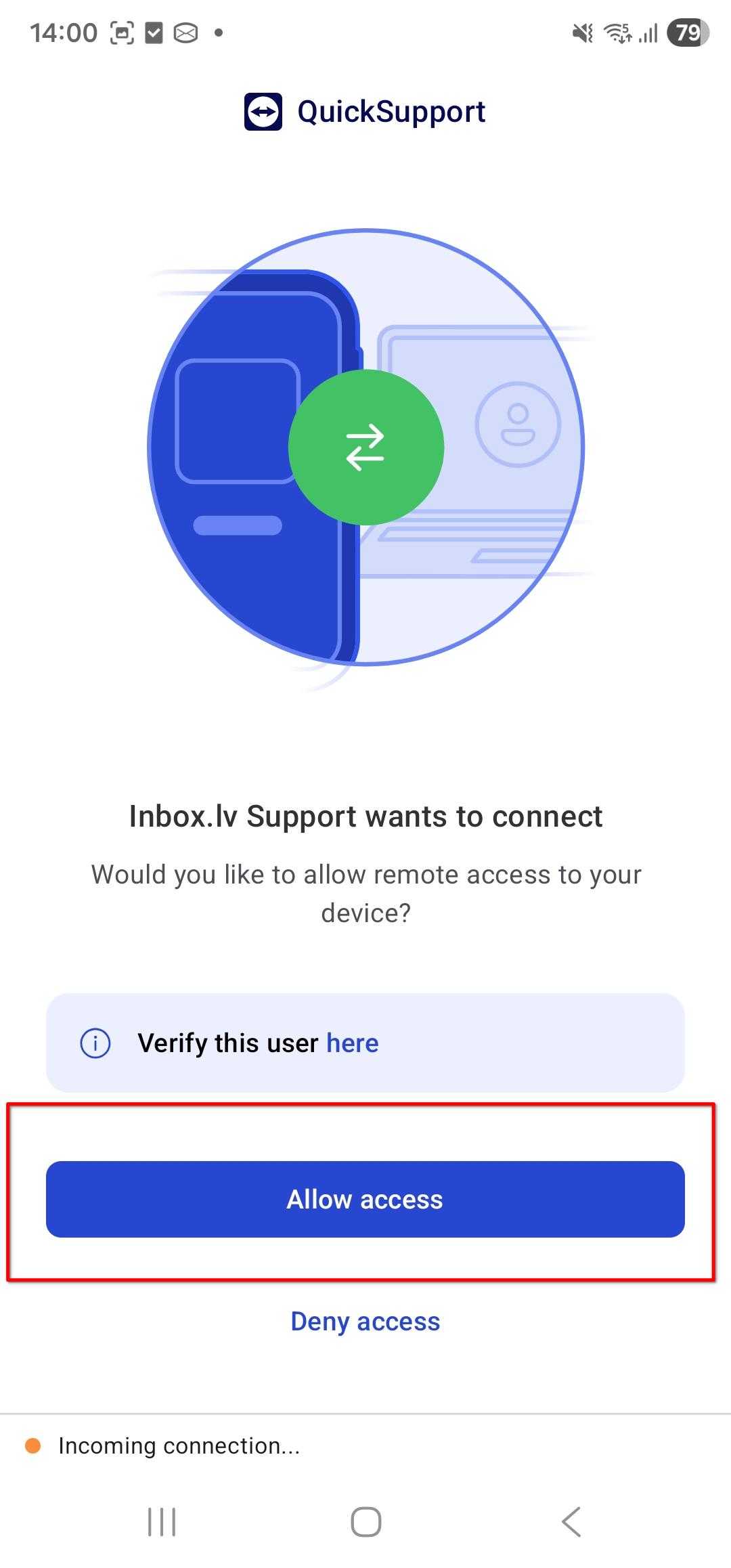The image size is (731, 1568).
Task: Tap the user avatar in laptop illustration
Action: [518, 424]
